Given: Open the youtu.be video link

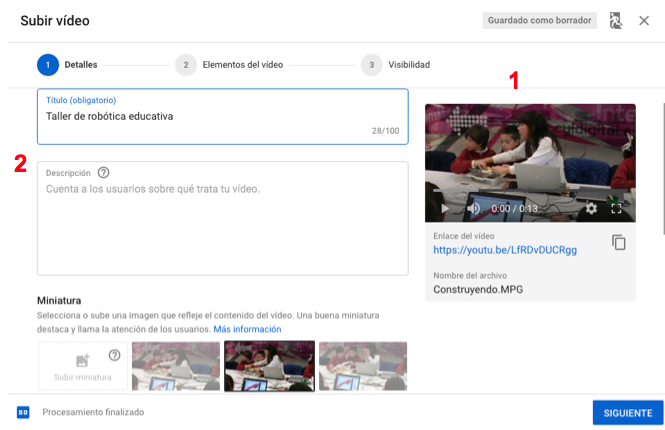Looking at the screenshot, I should click(x=505, y=250).
